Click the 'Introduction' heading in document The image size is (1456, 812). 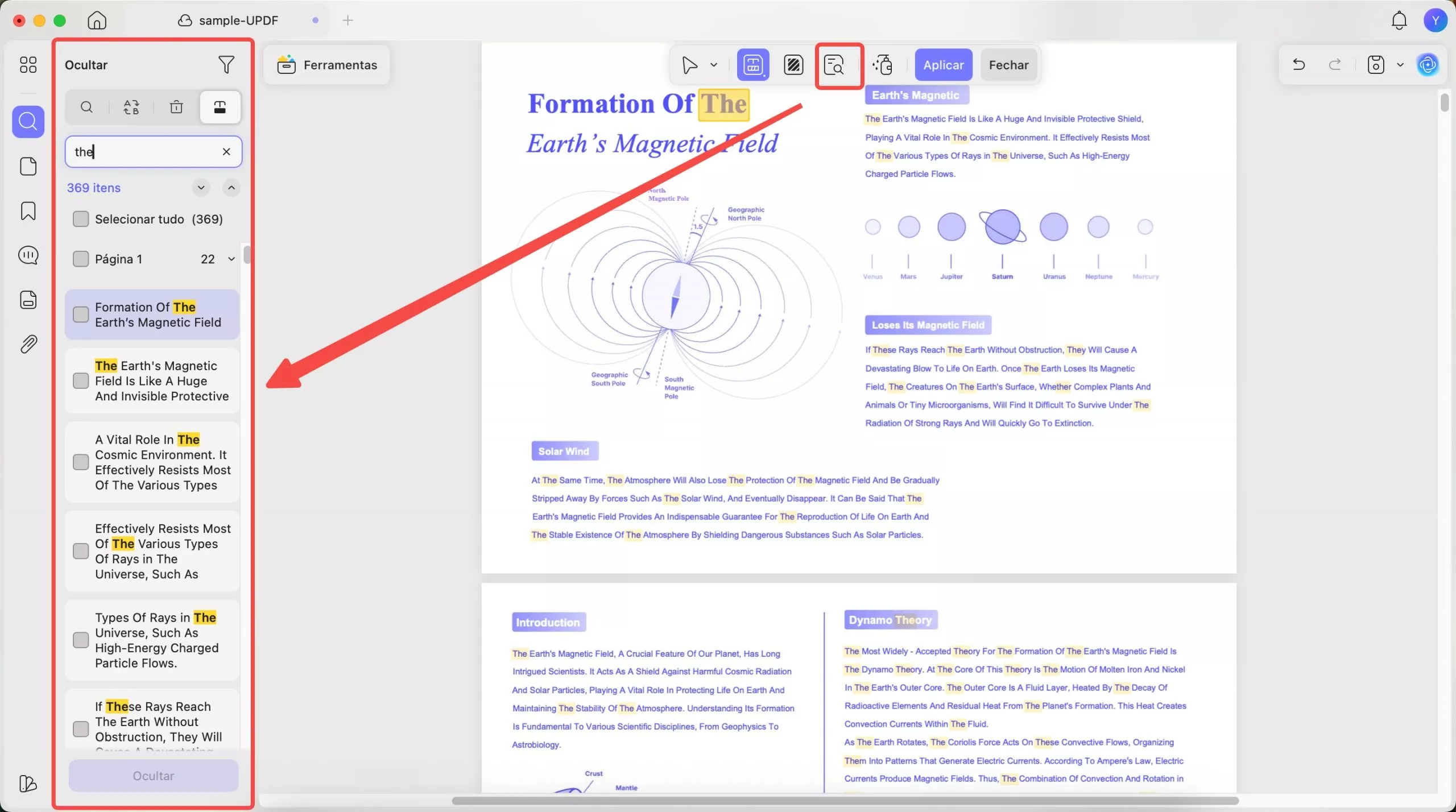tap(548, 623)
